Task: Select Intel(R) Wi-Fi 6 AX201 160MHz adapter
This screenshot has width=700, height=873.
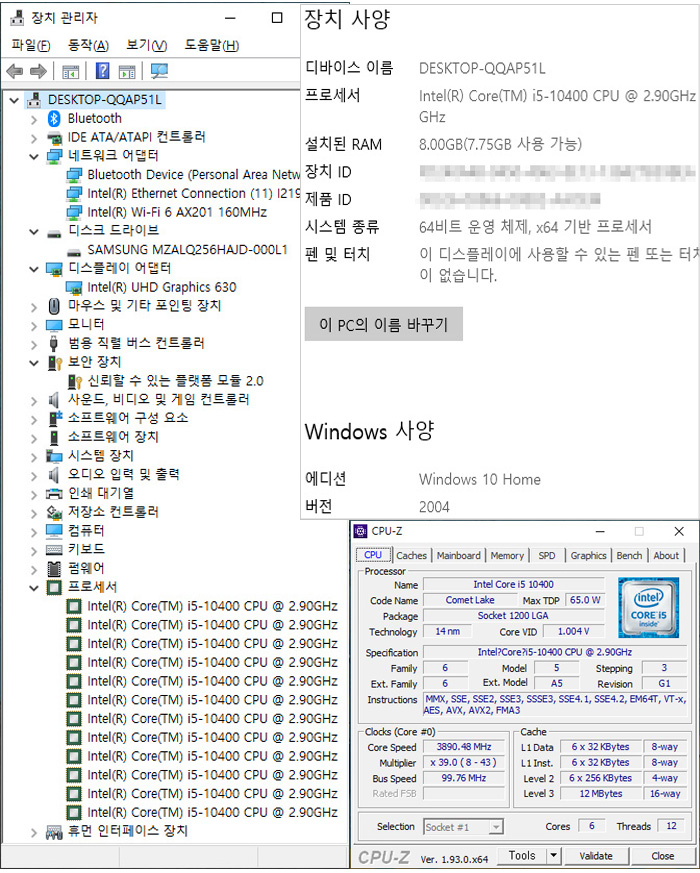Action: click(x=177, y=212)
